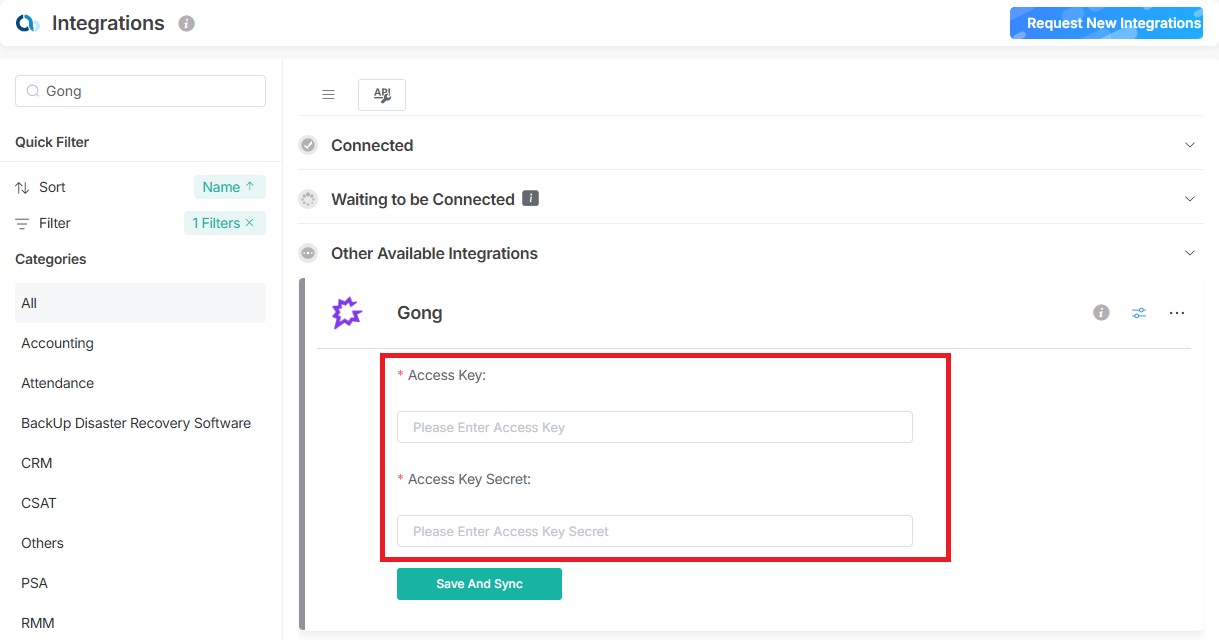This screenshot has width=1219, height=640.
Task: Click the Gong info icon
Action: point(1101,313)
